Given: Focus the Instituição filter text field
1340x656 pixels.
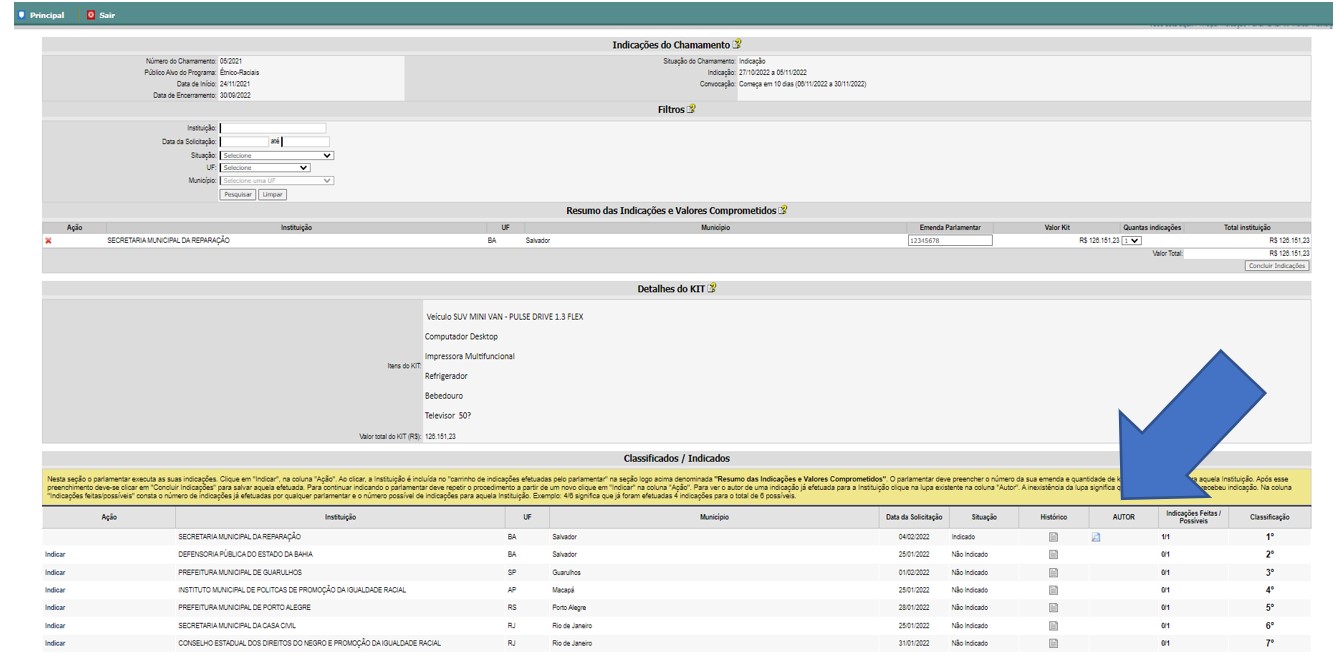Looking at the screenshot, I should click(273, 128).
